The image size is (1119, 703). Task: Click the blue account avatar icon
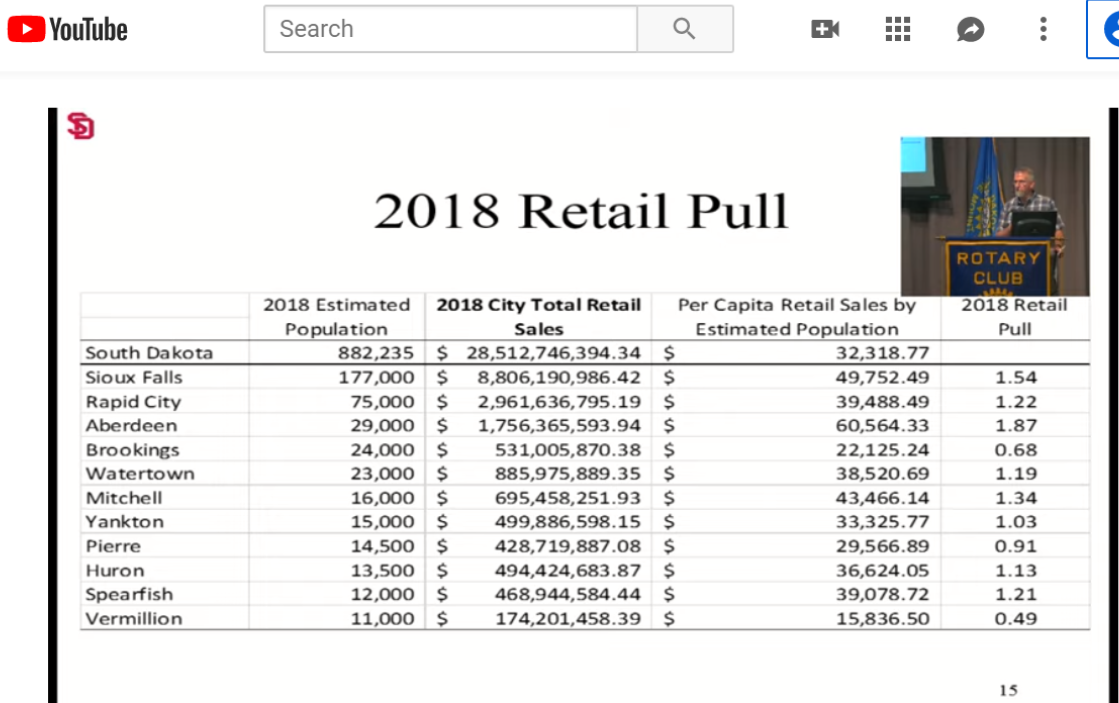pyautogui.click(x=1108, y=30)
